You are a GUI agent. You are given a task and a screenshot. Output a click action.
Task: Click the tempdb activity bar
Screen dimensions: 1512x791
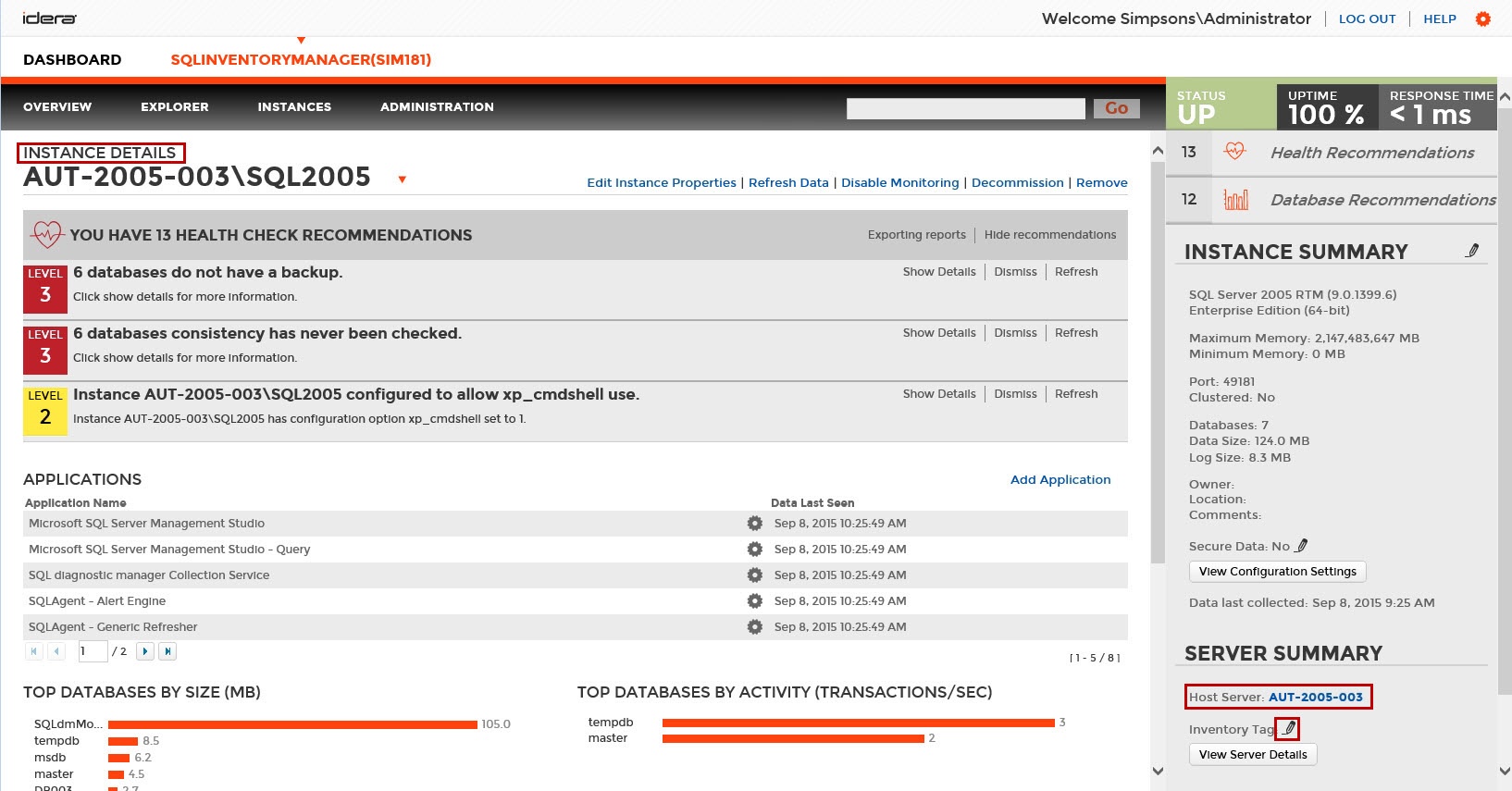[859, 723]
